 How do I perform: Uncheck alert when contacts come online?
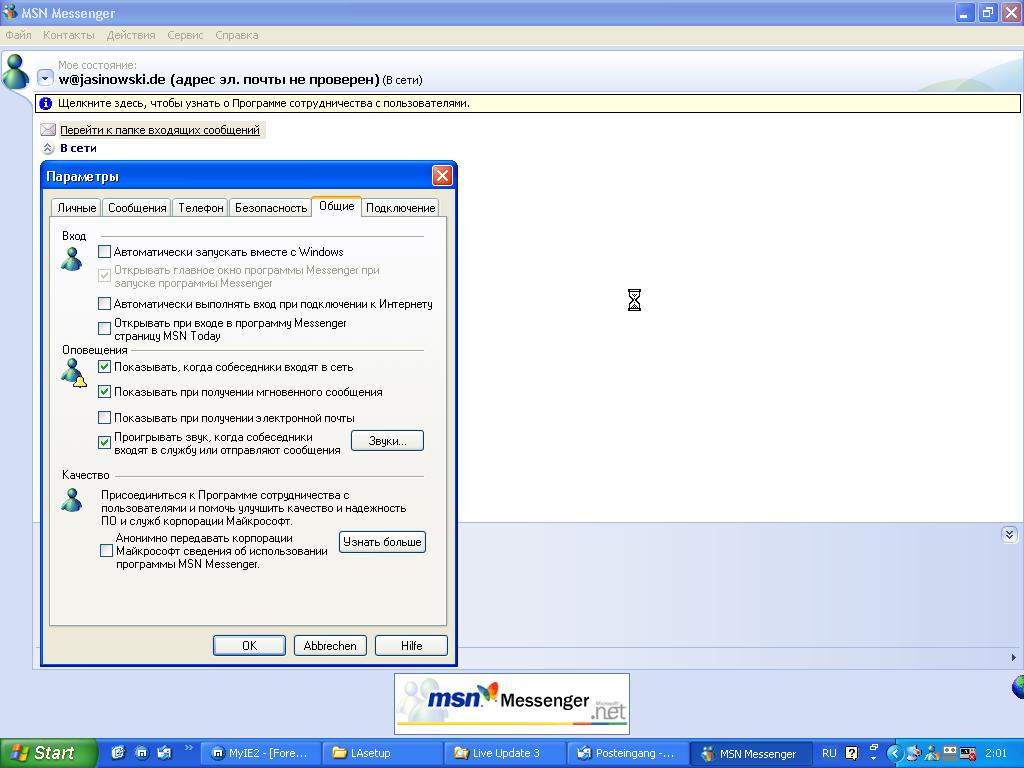click(x=104, y=366)
